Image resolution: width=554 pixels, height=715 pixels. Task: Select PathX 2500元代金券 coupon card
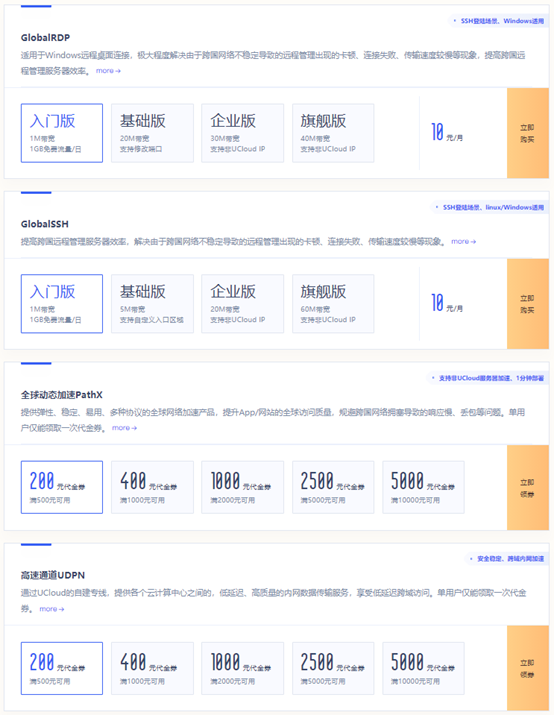tap(333, 487)
